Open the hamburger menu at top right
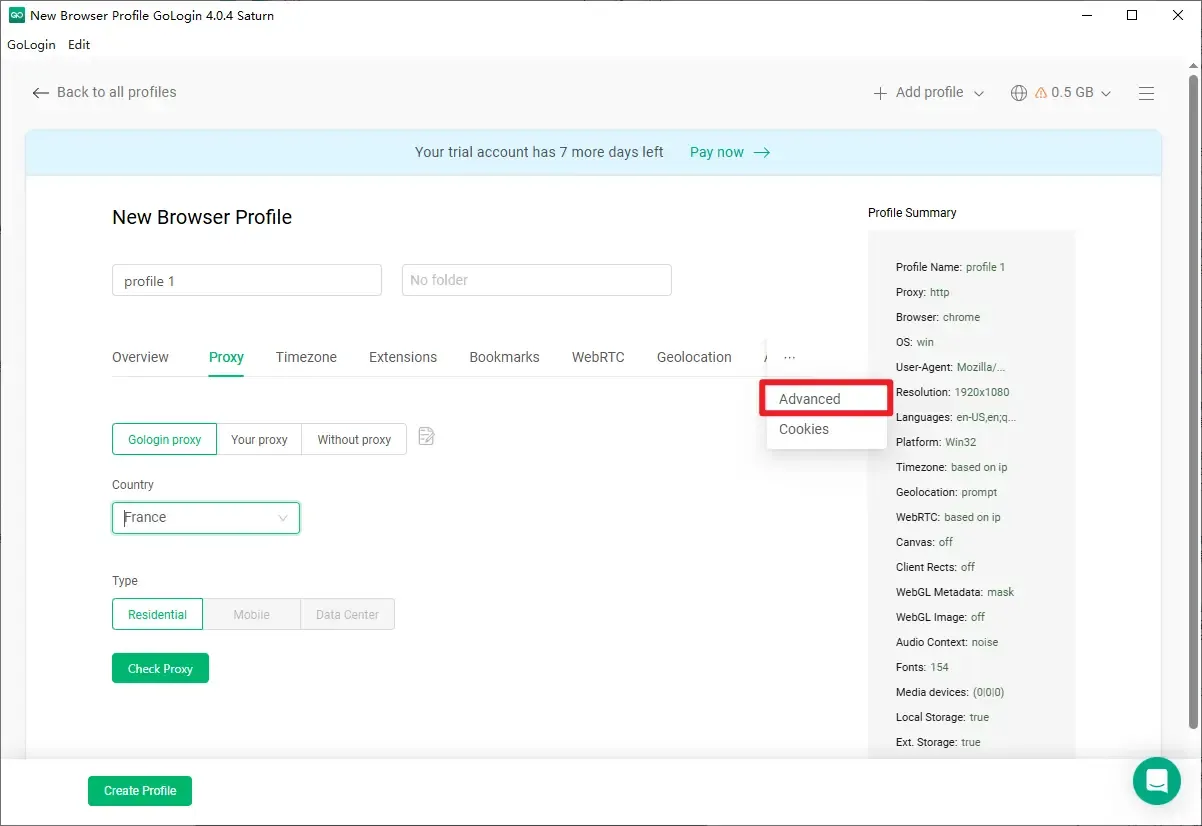 (1146, 92)
